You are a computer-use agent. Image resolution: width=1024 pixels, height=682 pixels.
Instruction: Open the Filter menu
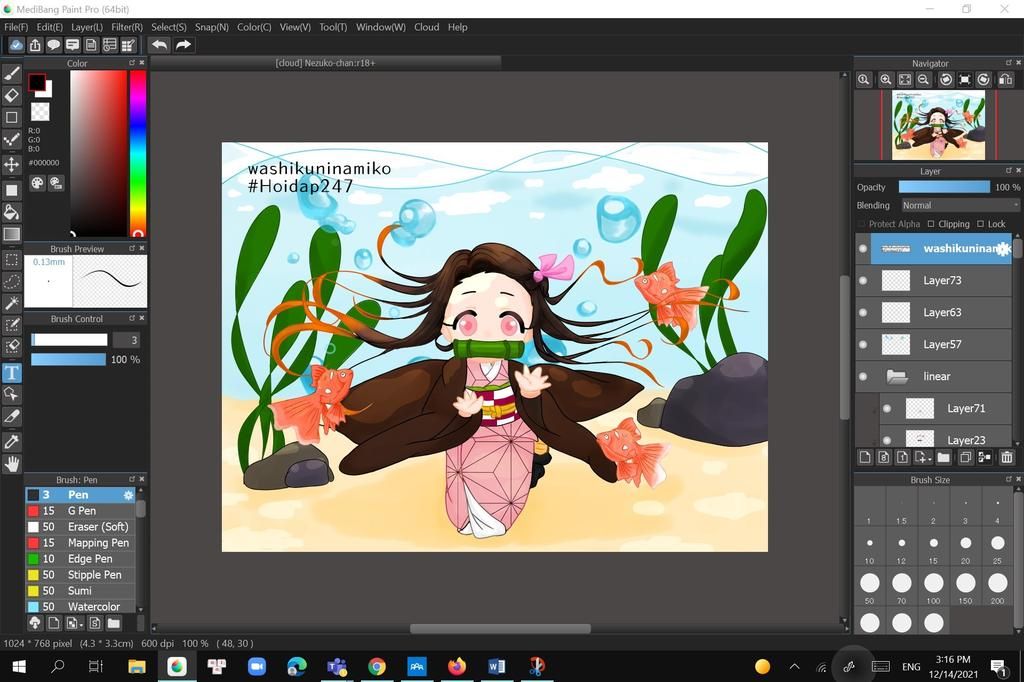[x=127, y=27]
